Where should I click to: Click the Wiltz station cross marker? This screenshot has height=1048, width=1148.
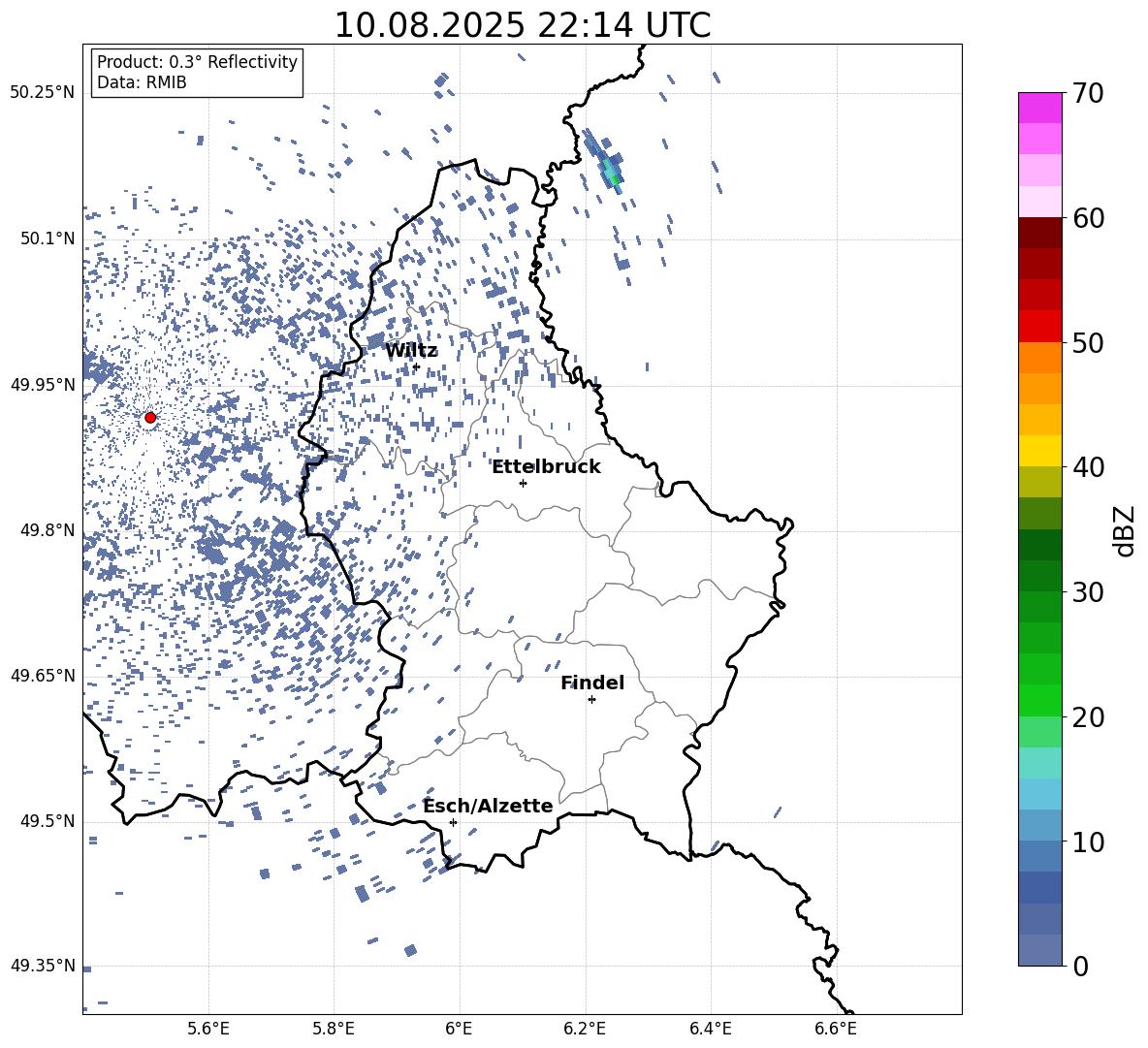(417, 366)
